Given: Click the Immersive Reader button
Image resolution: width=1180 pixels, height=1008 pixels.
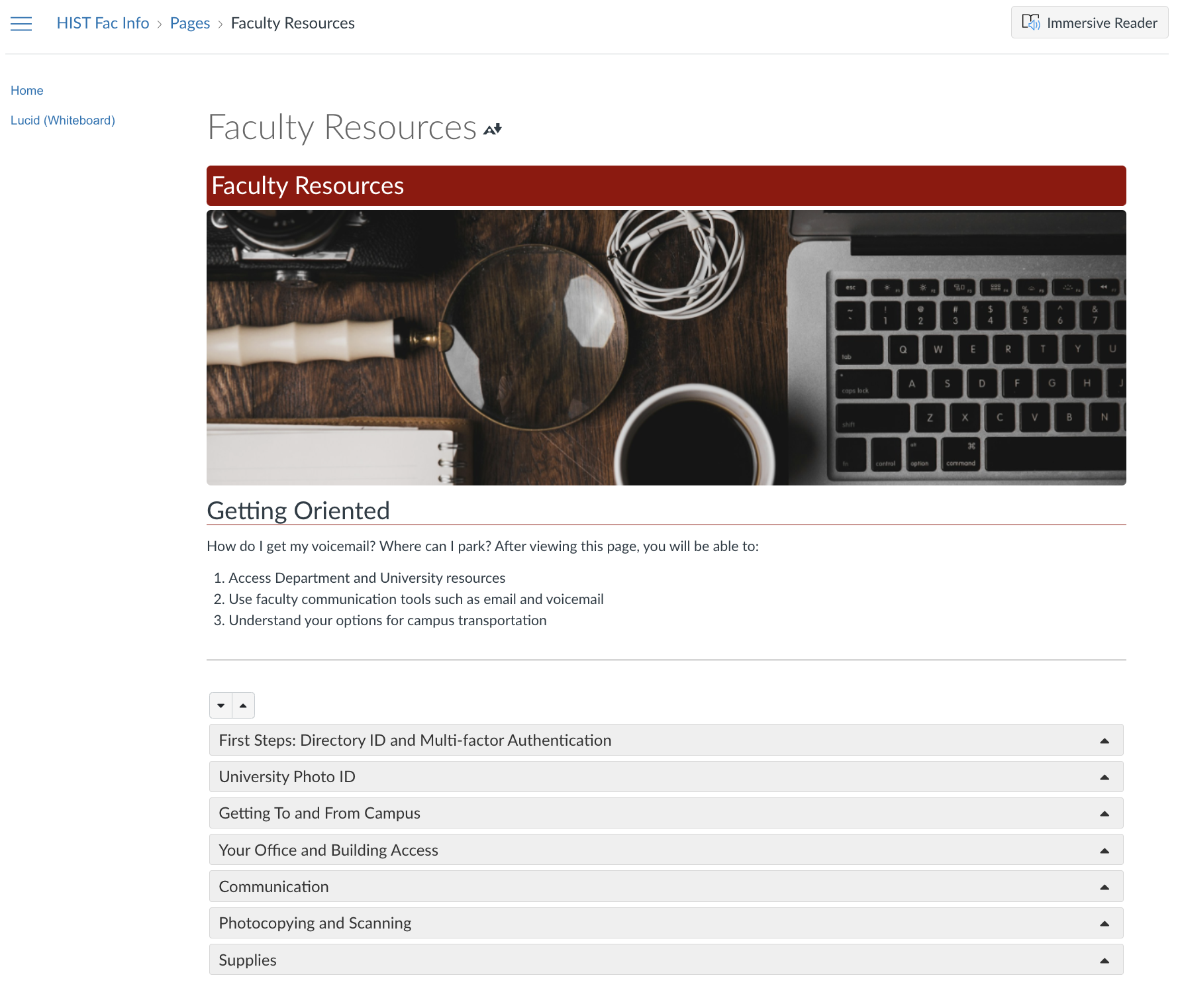Looking at the screenshot, I should (x=1089, y=23).
